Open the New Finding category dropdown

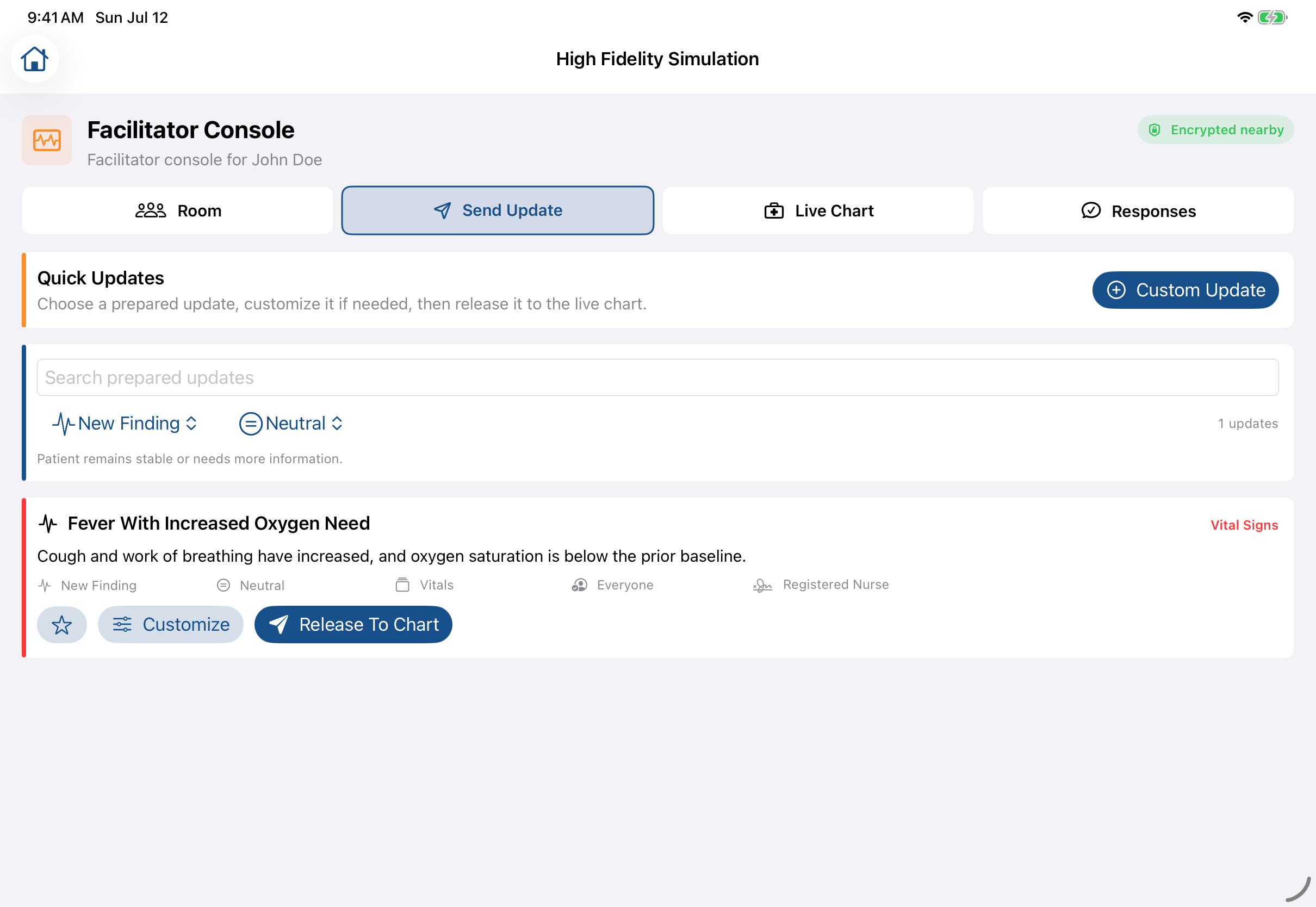125,424
